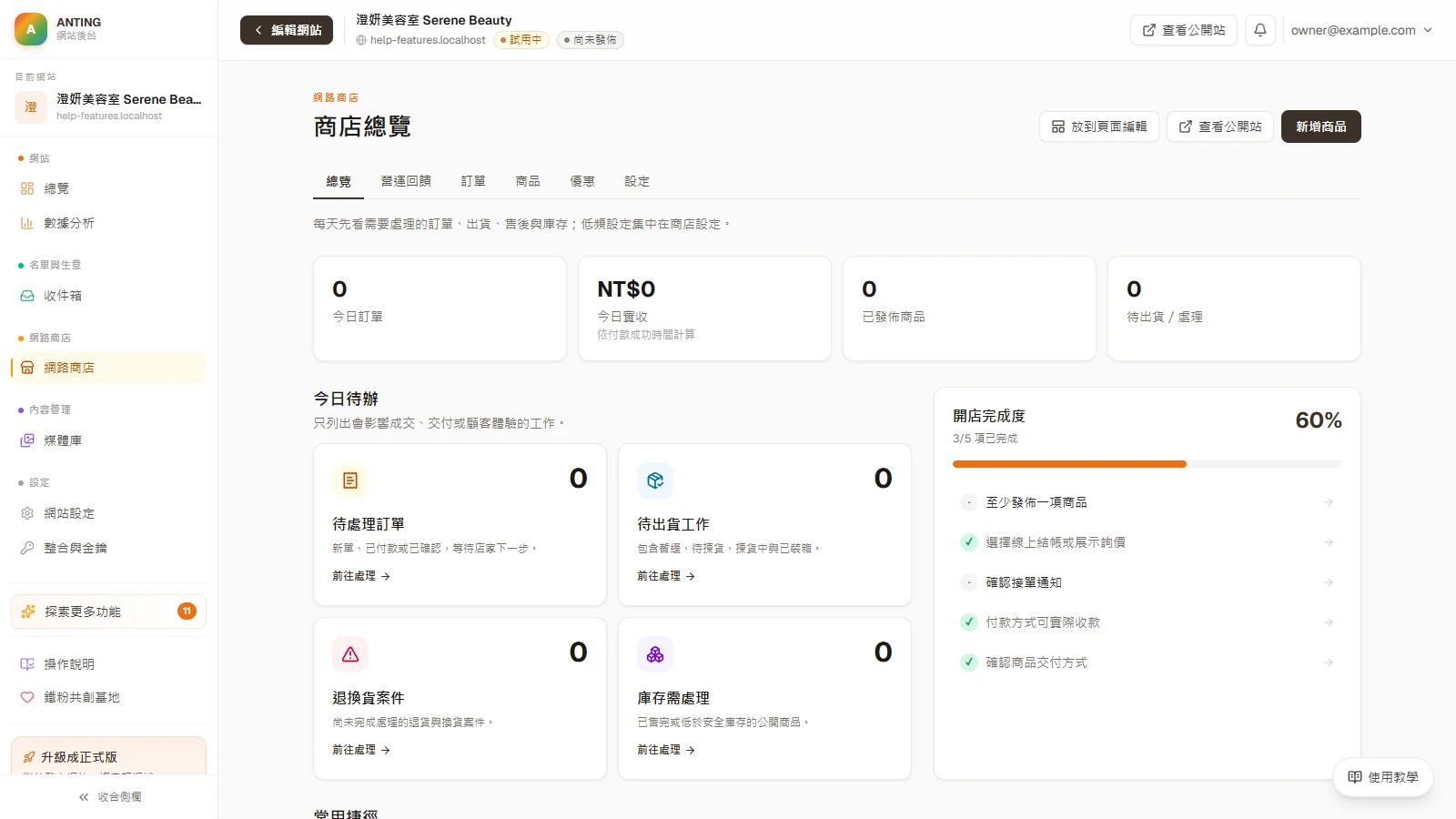Screen dimensions: 1456x819
Task: Toggle the 確認接單通知 checklist item
Action: pos(969,582)
